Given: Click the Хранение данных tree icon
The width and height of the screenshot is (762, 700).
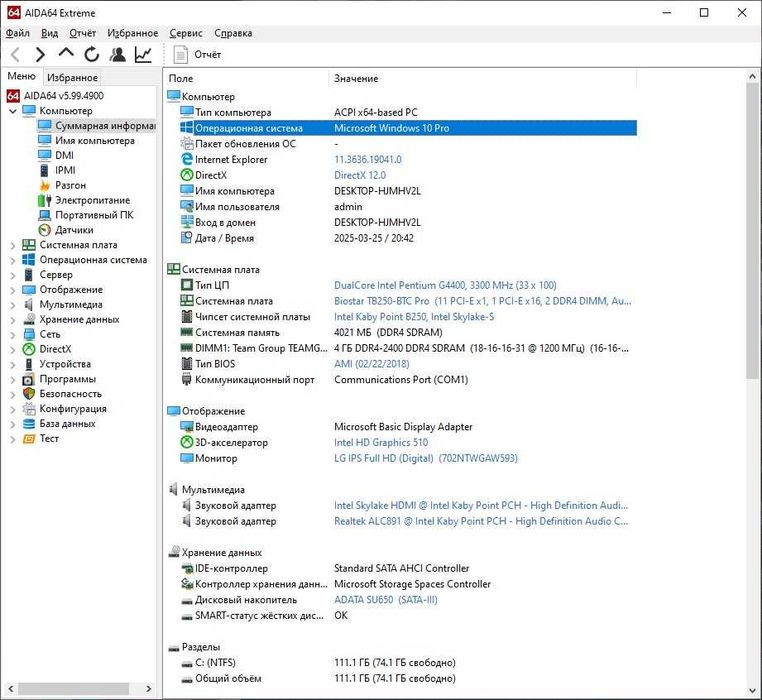Looking at the screenshot, I should [x=29, y=319].
